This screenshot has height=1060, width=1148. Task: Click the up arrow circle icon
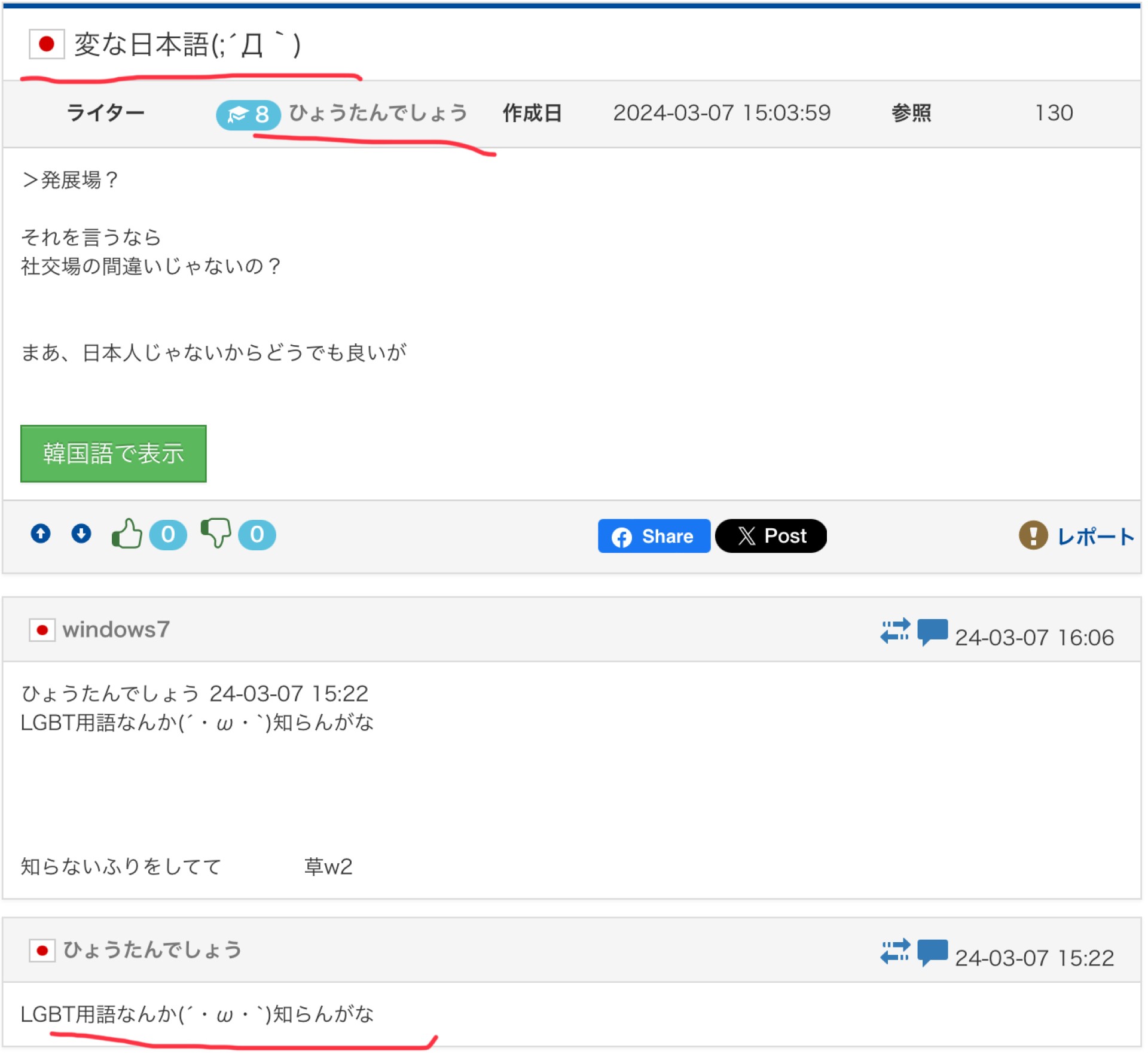point(41,534)
